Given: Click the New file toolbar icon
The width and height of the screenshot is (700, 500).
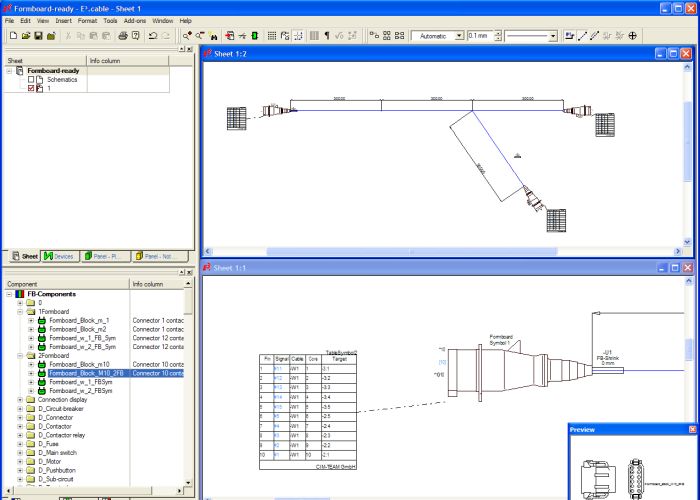Looking at the screenshot, I should 12,35.
